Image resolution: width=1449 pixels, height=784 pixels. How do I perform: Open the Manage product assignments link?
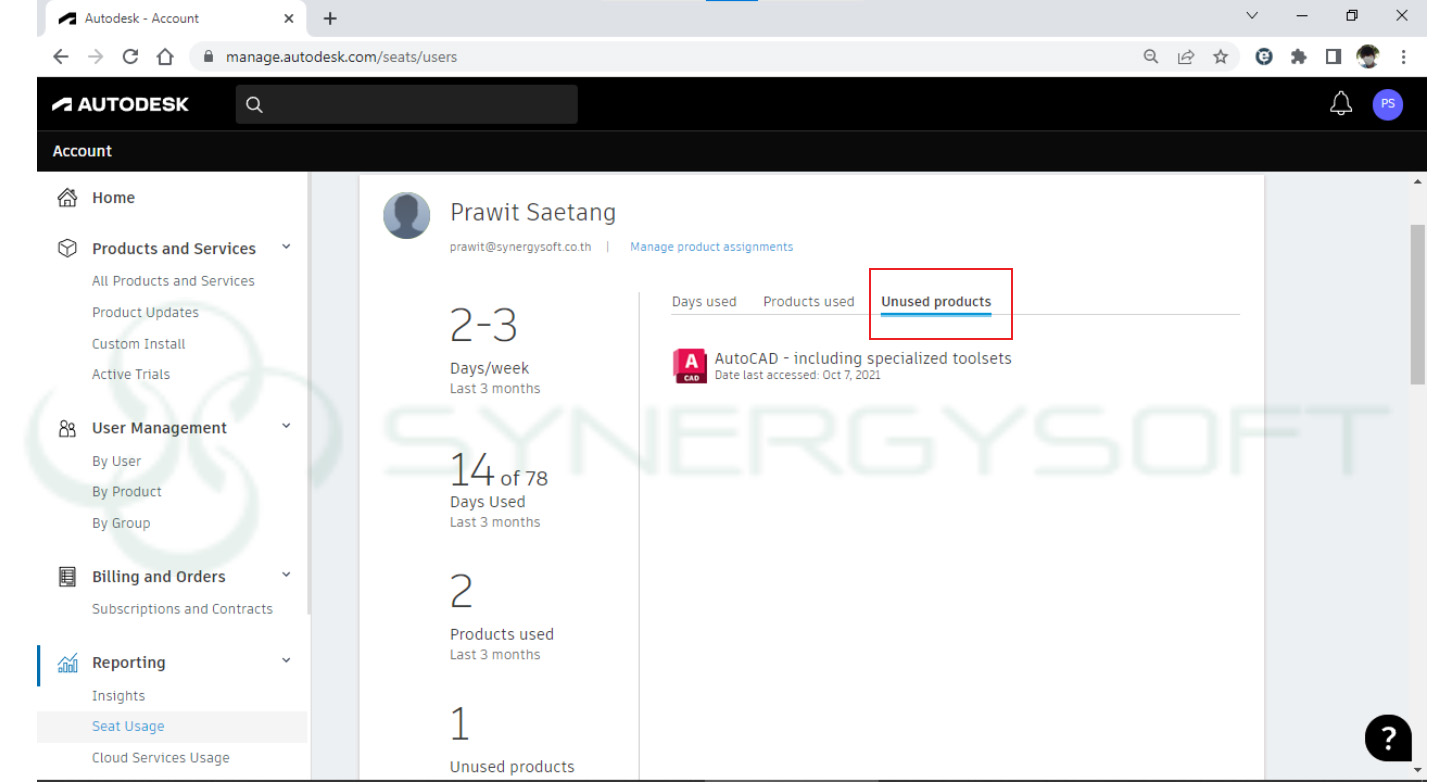click(711, 246)
